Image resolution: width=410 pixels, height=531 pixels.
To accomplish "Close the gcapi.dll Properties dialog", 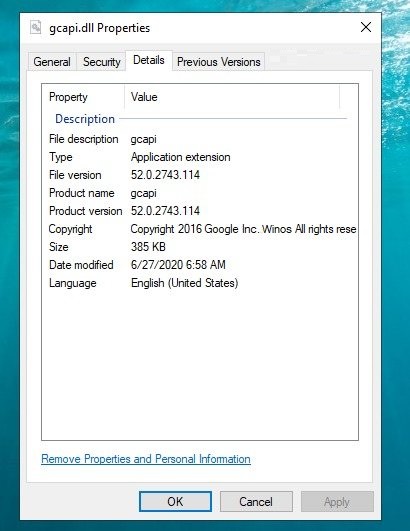I will point(366,27).
